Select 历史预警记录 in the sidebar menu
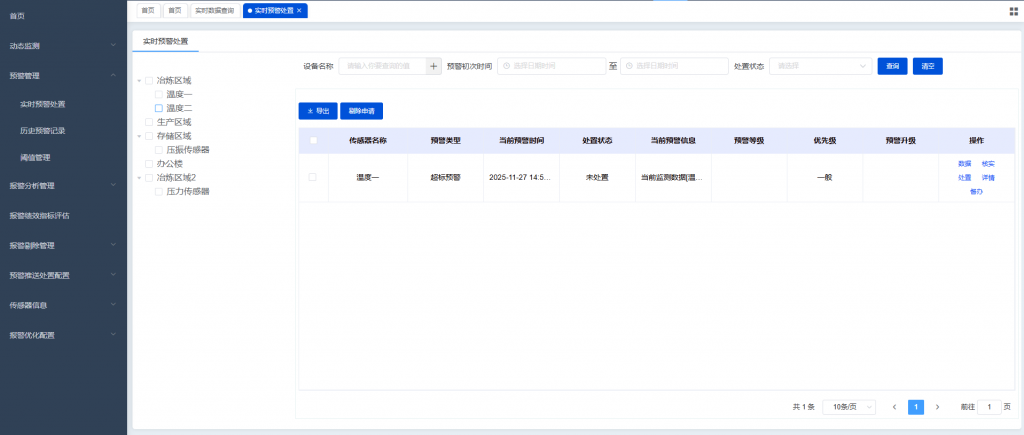 coord(43,130)
